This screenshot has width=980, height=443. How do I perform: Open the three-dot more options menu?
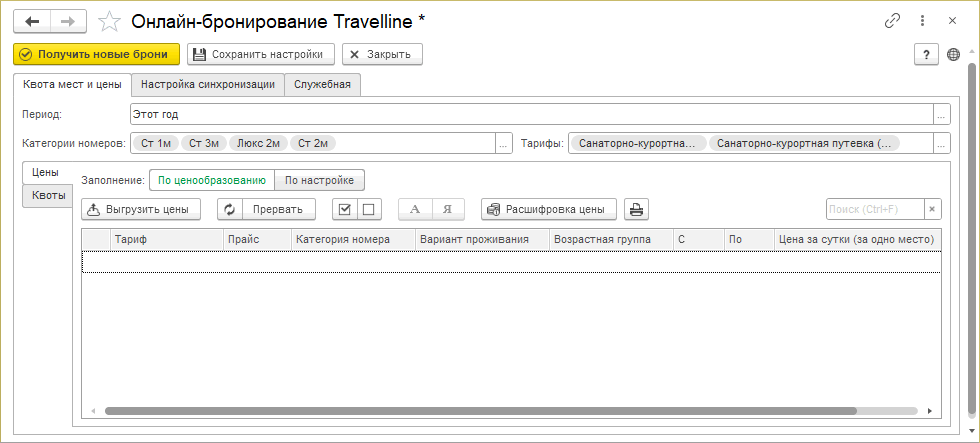pyautogui.click(x=922, y=21)
